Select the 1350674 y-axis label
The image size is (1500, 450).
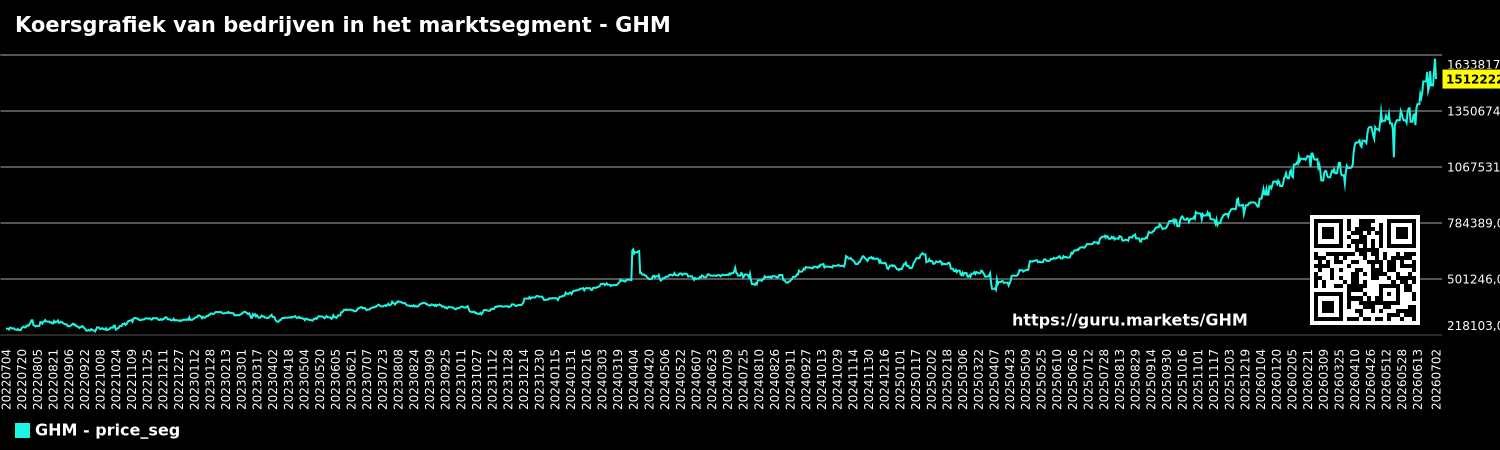point(1473,111)
